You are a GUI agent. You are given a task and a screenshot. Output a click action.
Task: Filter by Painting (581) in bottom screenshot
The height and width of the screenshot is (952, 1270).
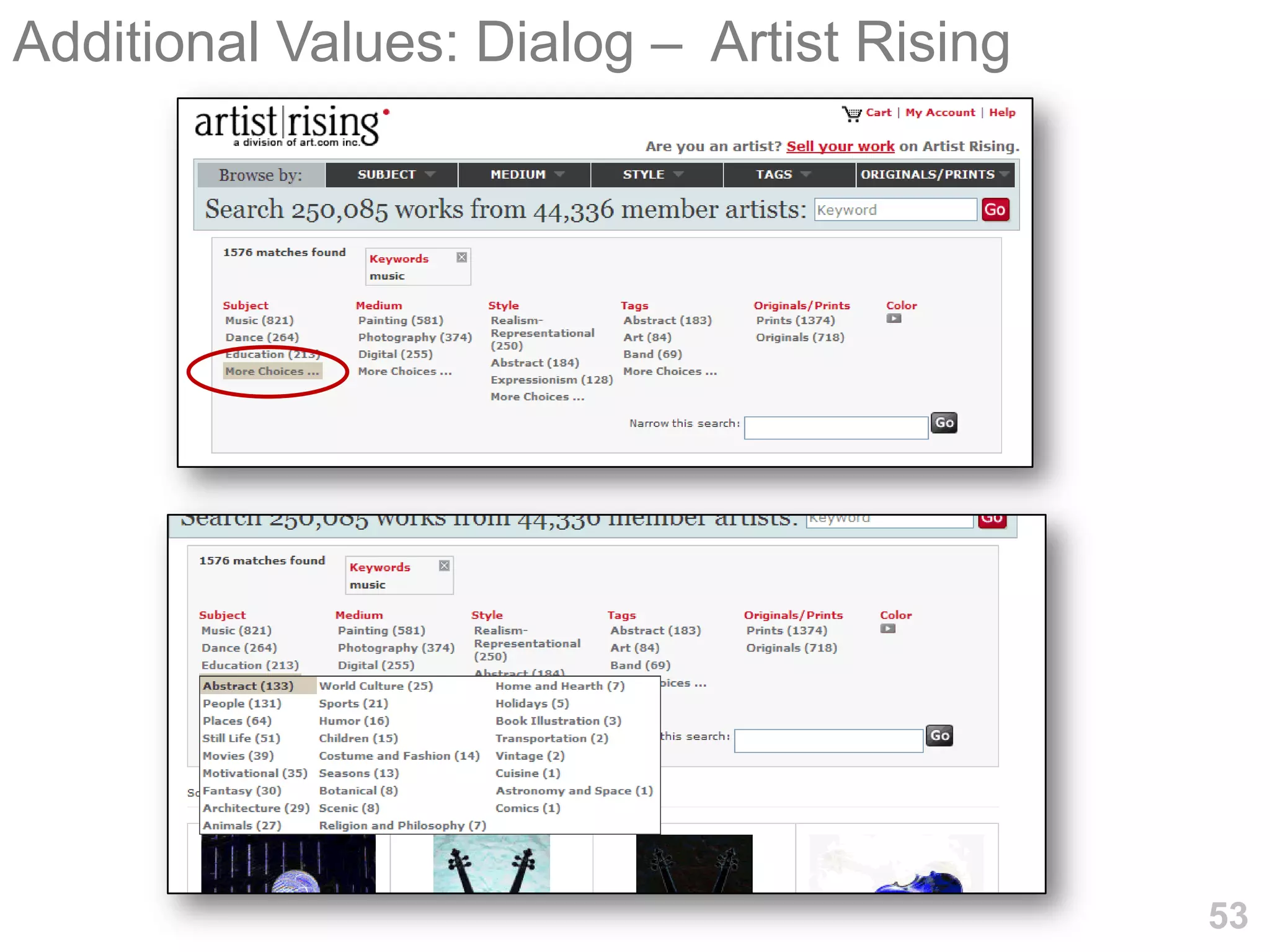click(x=381, y=630)
